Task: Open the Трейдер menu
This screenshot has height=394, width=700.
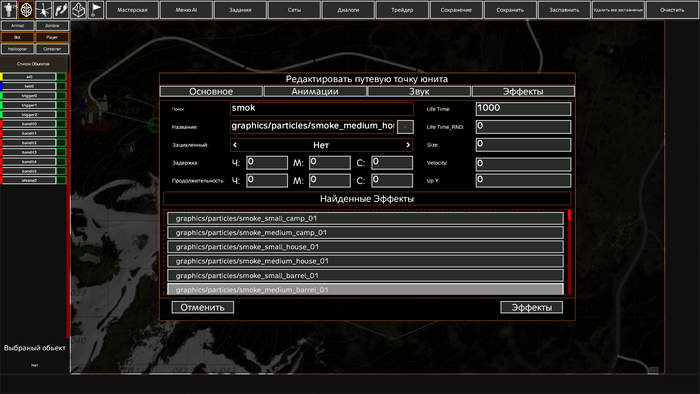Action: click(402, 10)
